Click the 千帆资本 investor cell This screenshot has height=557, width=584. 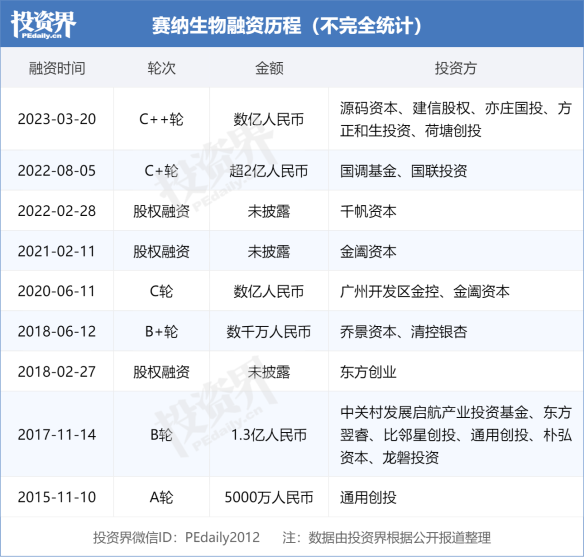tap(368, 211)
